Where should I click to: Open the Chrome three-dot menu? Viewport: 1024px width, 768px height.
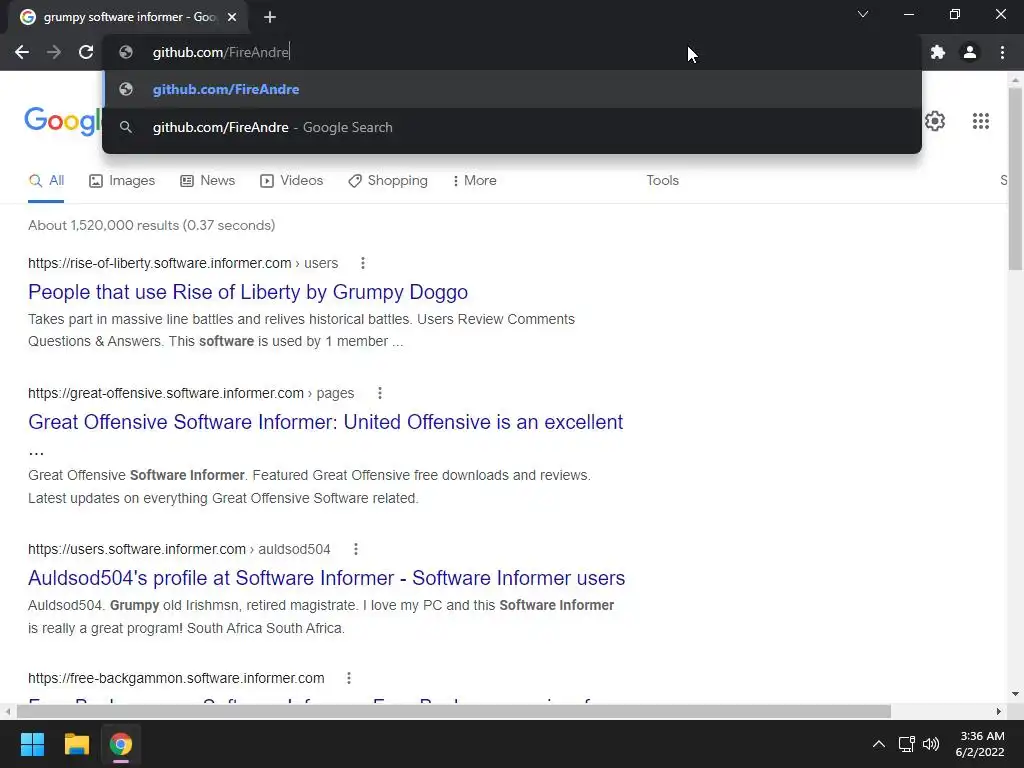[x=1002, y=52]
